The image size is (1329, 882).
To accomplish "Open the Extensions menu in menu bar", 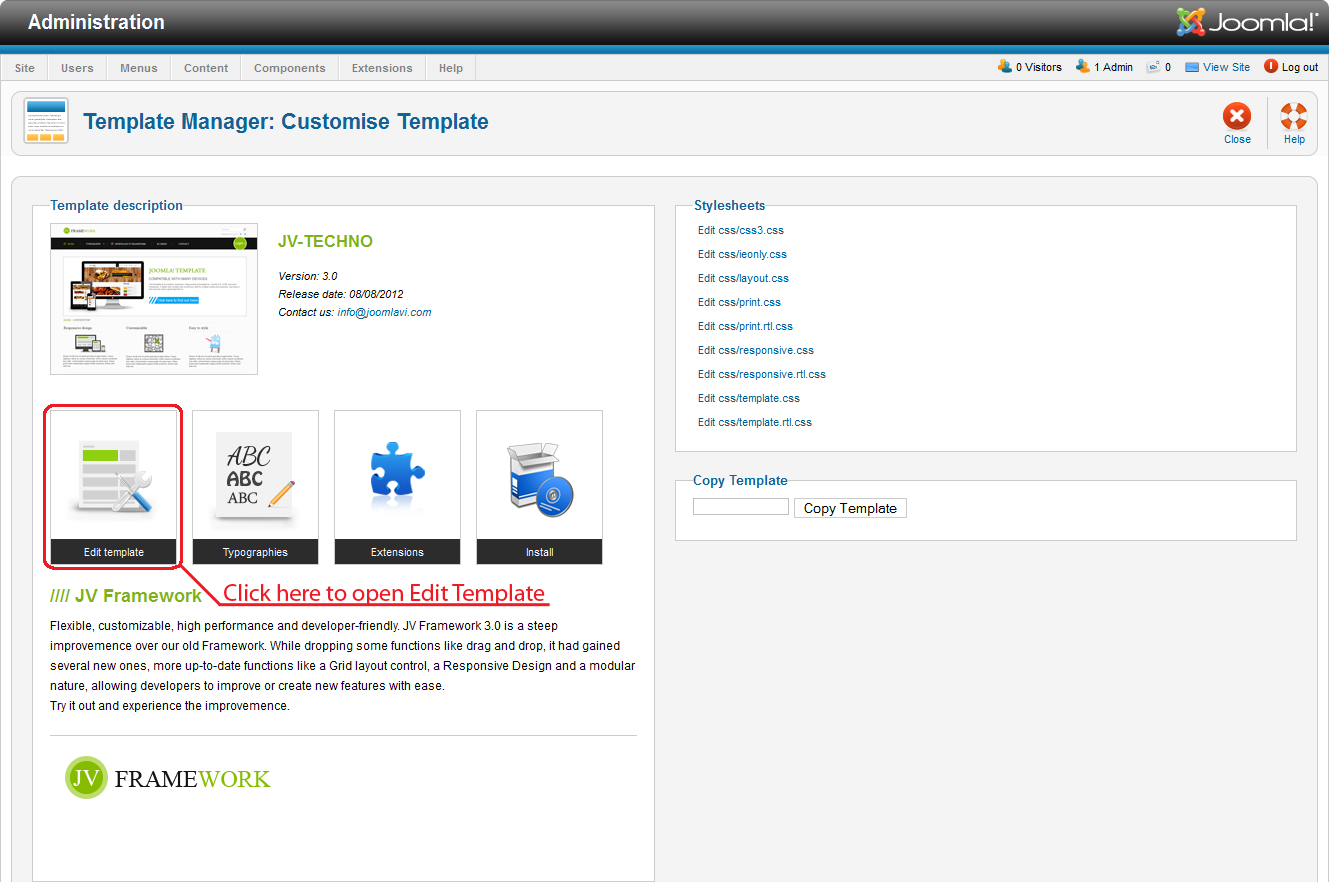I will pyautogui.click(x=382, y=68).
